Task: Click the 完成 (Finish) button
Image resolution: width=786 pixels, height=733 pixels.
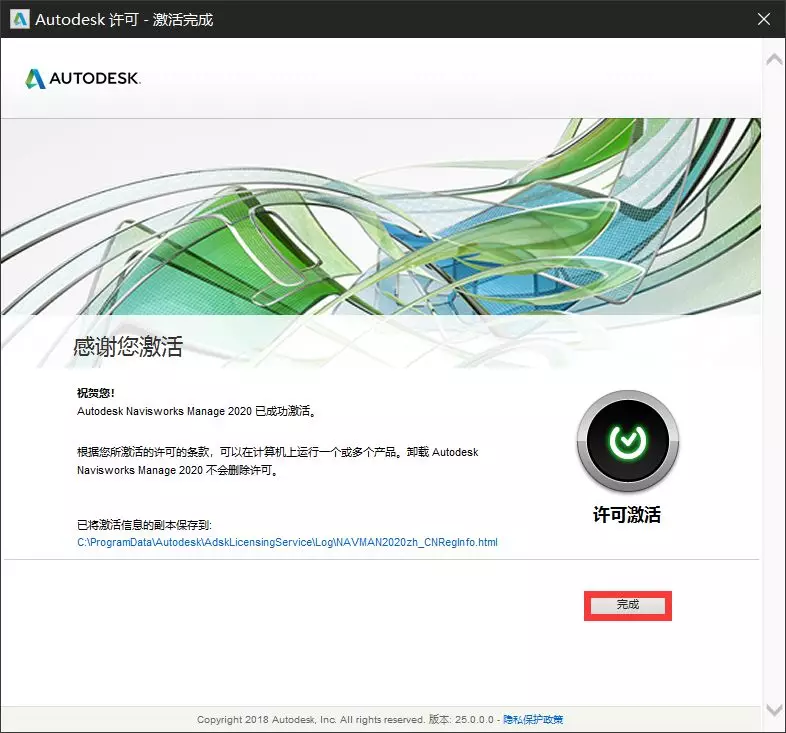Action: point(628,605)
